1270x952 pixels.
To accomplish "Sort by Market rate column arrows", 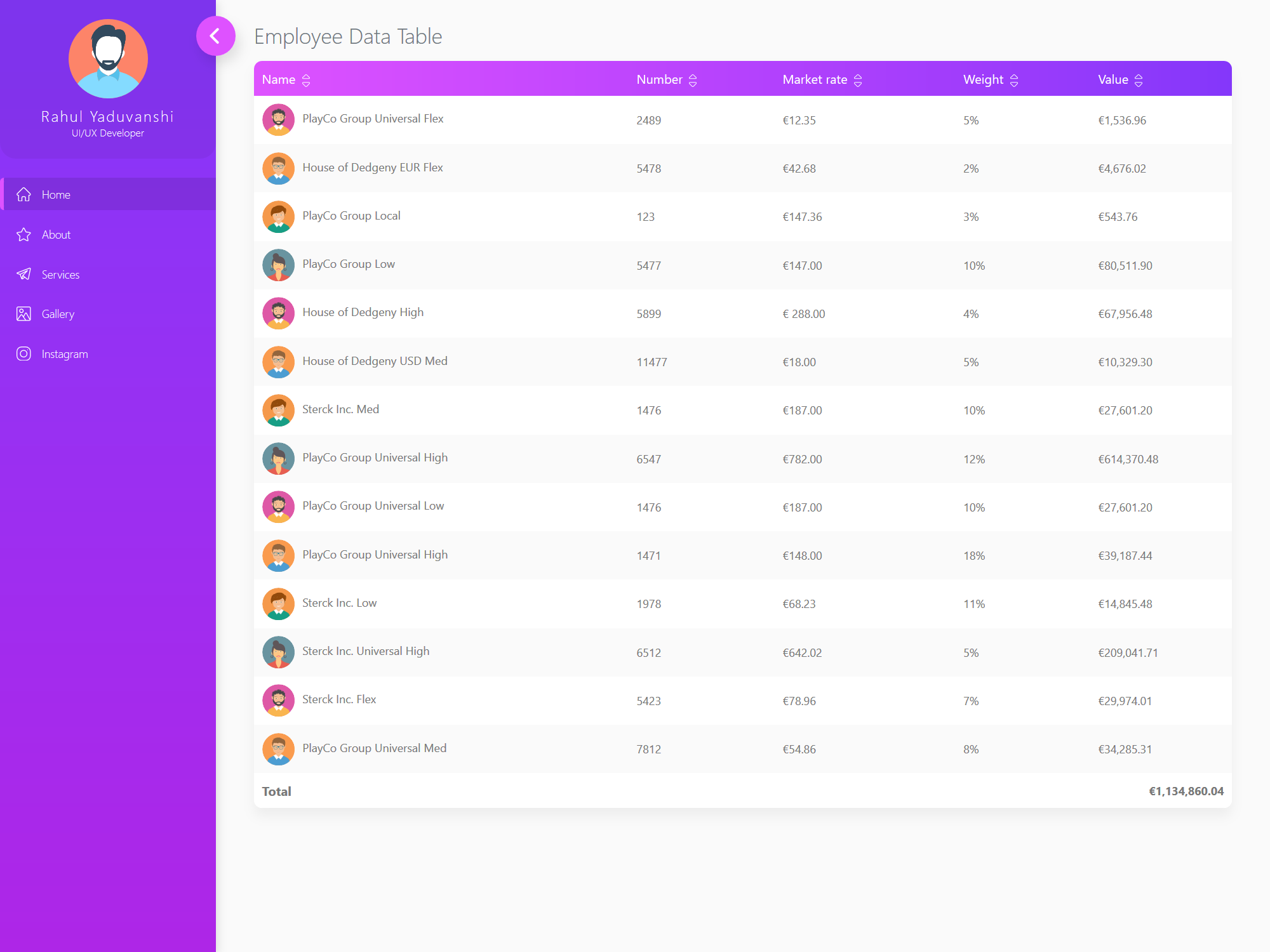I will pos(858,81).
